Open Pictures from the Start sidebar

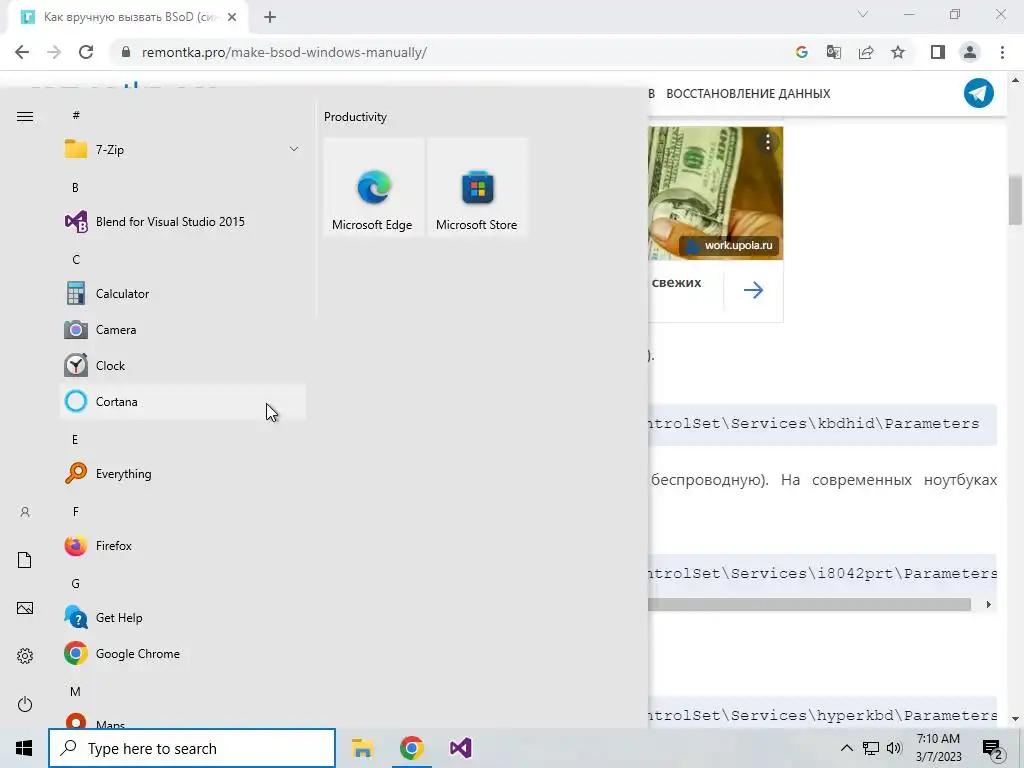[x=25, y=608]
